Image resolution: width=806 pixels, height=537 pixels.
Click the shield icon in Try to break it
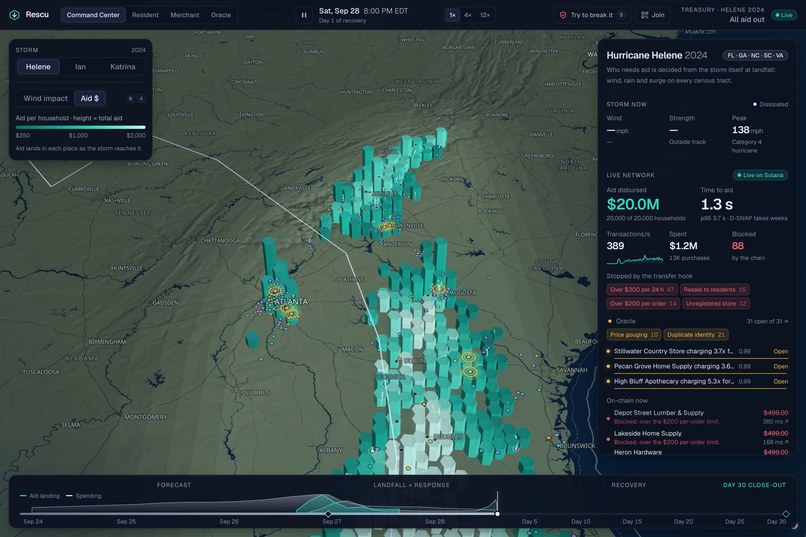point(563,15)
